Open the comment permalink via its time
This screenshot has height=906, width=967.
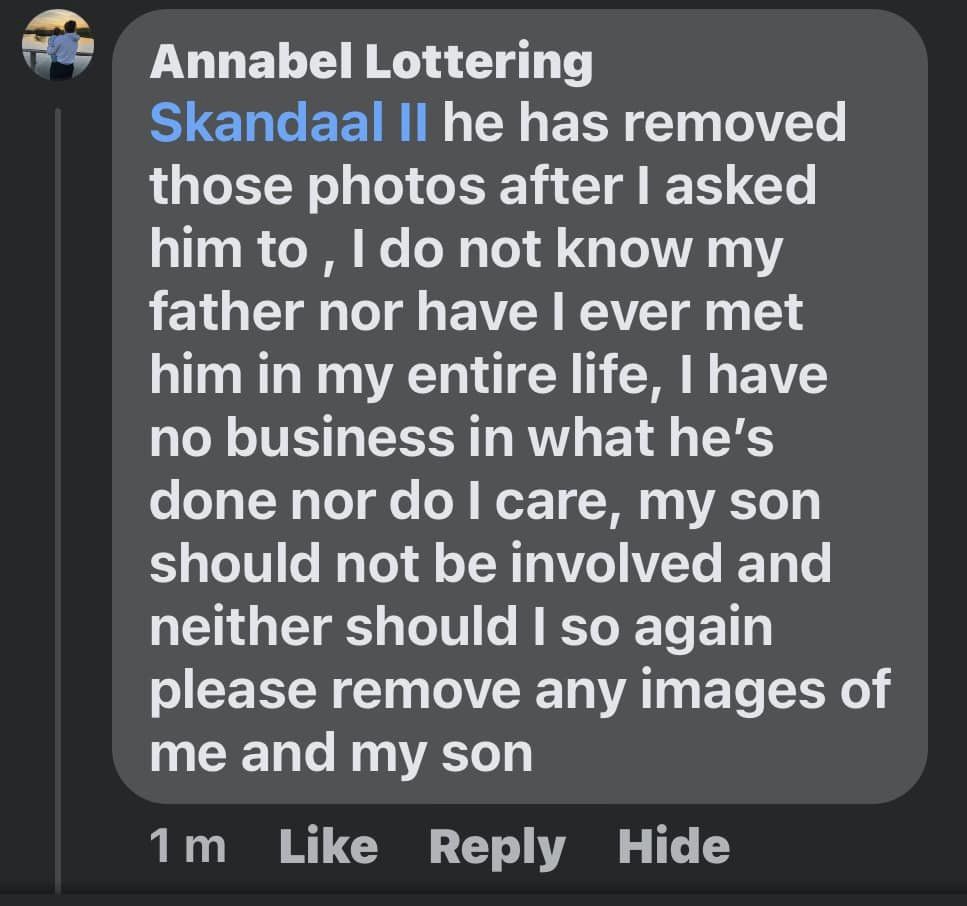[188, 847]
